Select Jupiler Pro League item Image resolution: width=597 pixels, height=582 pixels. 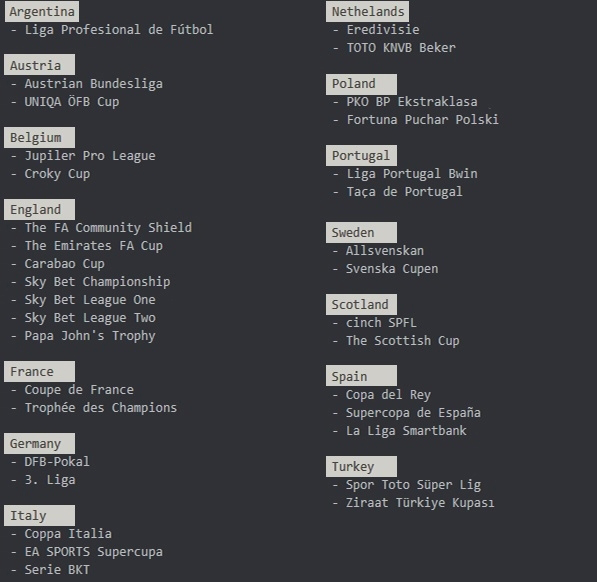click(90, 156)
